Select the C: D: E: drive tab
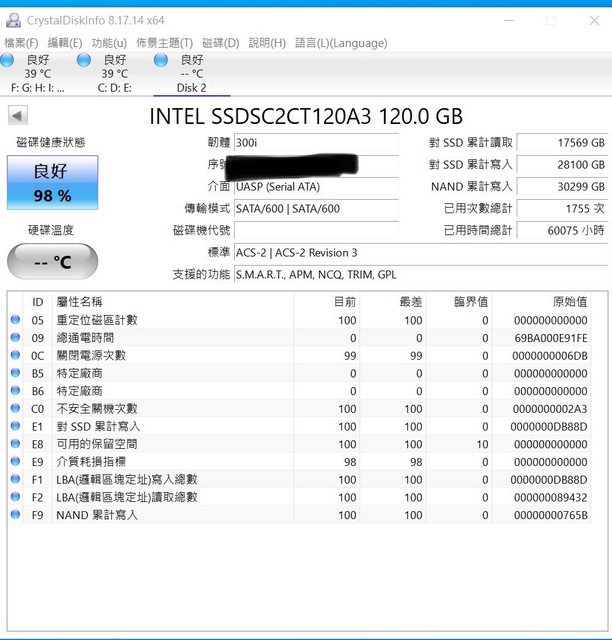The image size is (612, 640). point(115,74)
